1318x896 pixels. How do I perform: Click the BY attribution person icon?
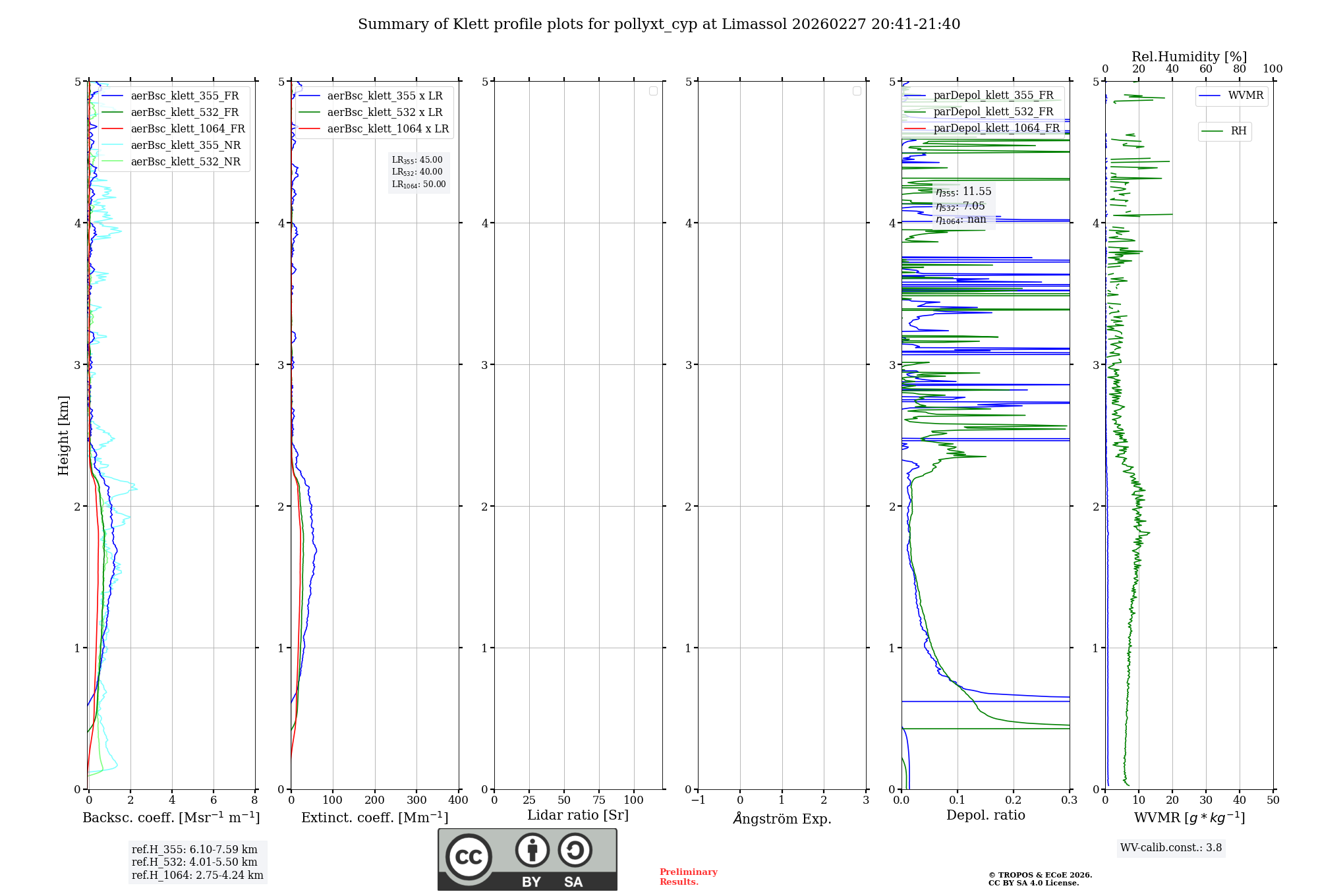(532, 850)
